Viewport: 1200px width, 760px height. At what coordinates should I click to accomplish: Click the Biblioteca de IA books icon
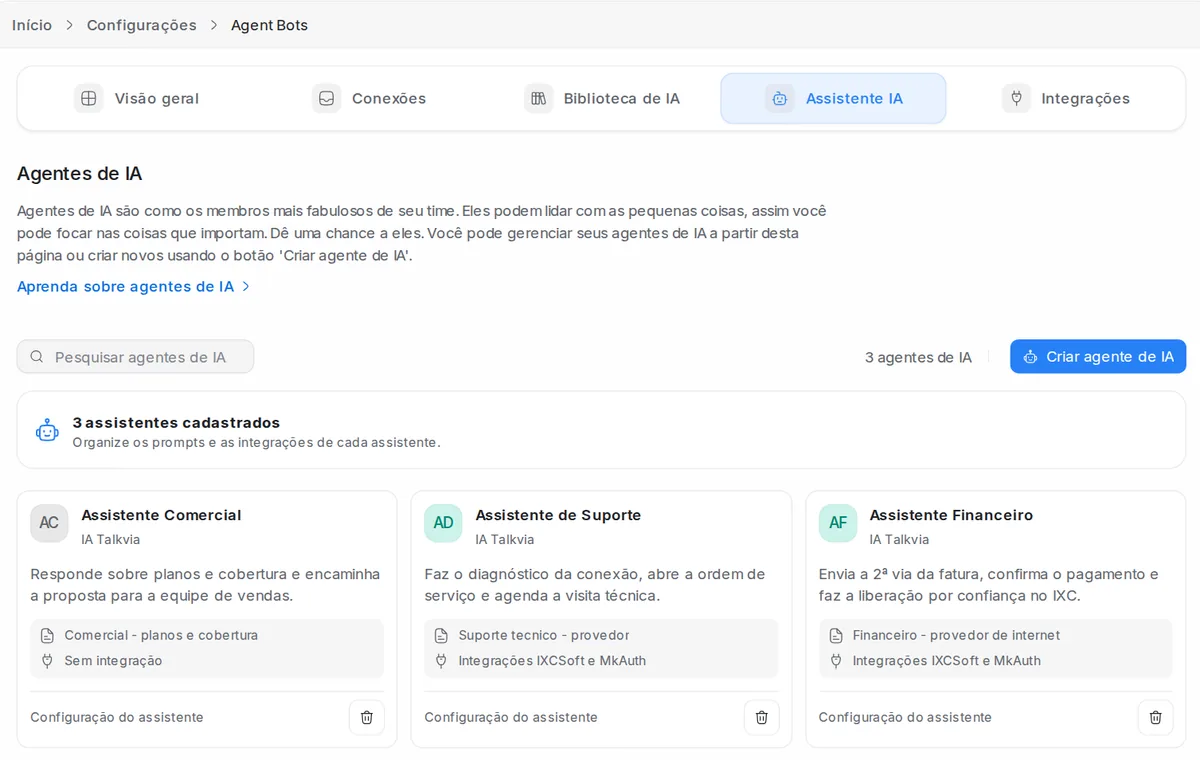(538, 98)
